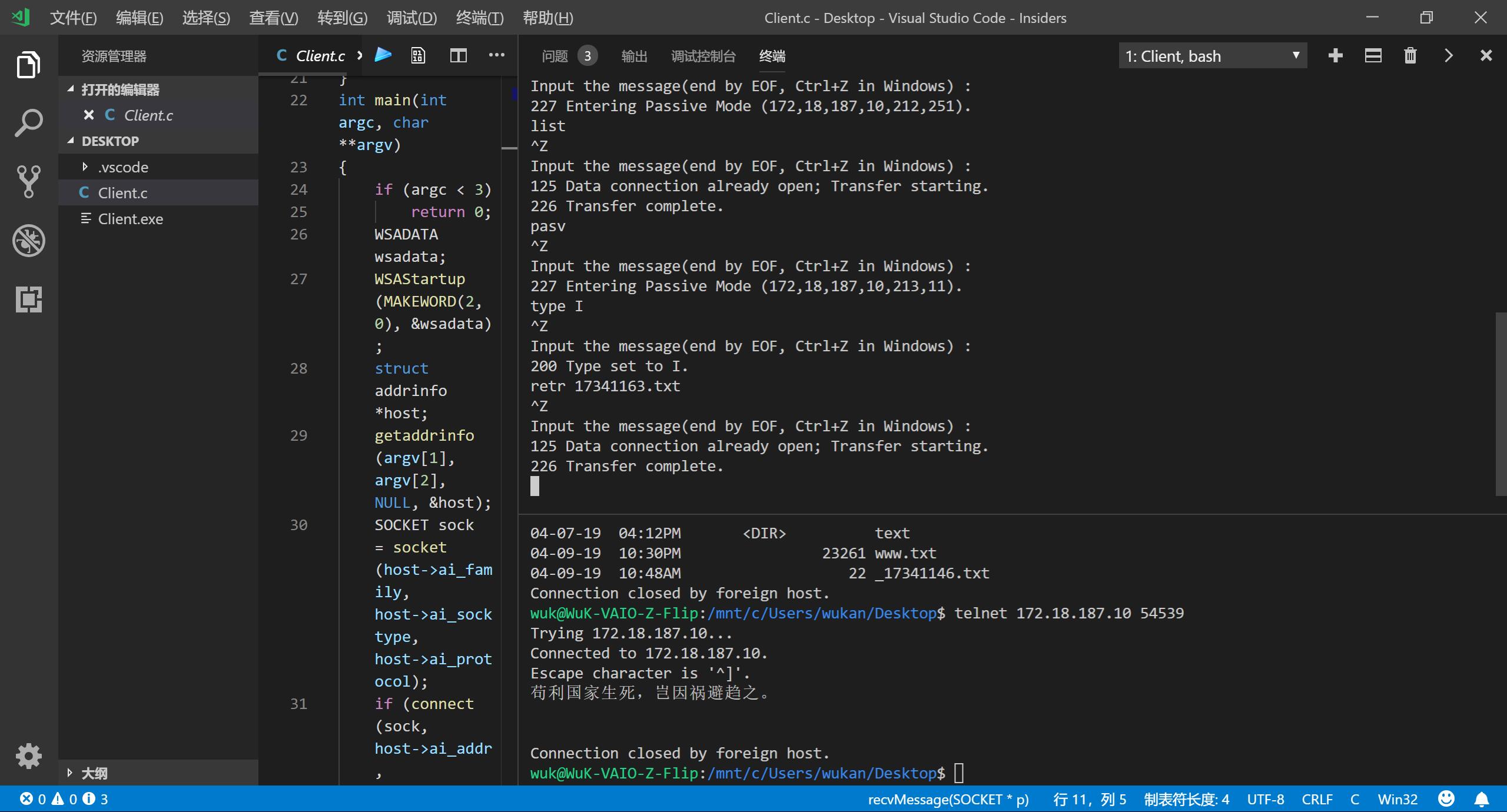Image resolution: width=1507 pixels, height=812 pixels.
Task: Kill the terminal with trash icon
Action: point(1410,56)
